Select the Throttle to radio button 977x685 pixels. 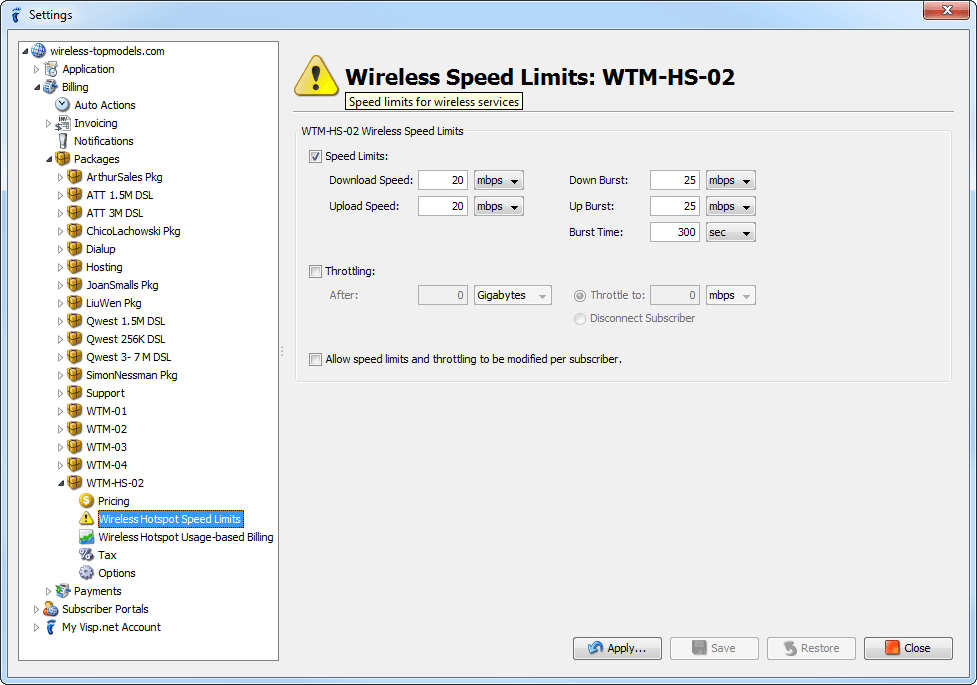point(579,295)
